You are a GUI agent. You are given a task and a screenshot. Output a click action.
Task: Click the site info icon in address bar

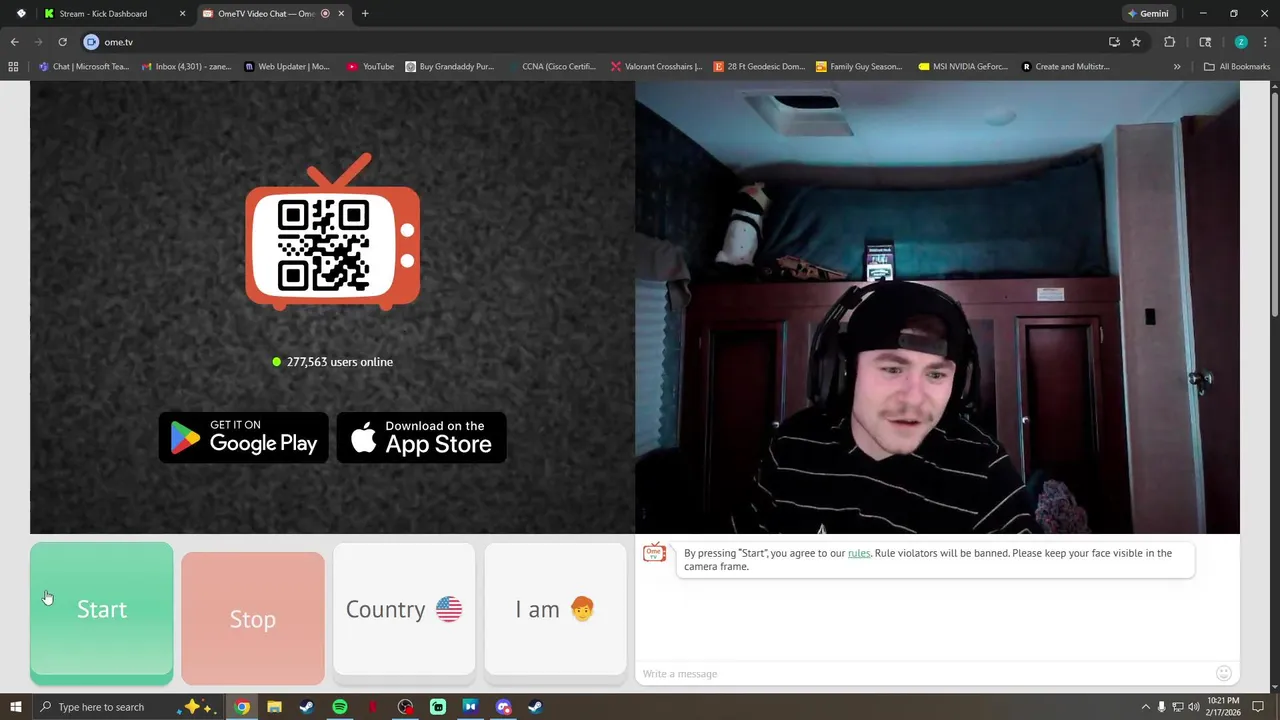tap(91, 42)
